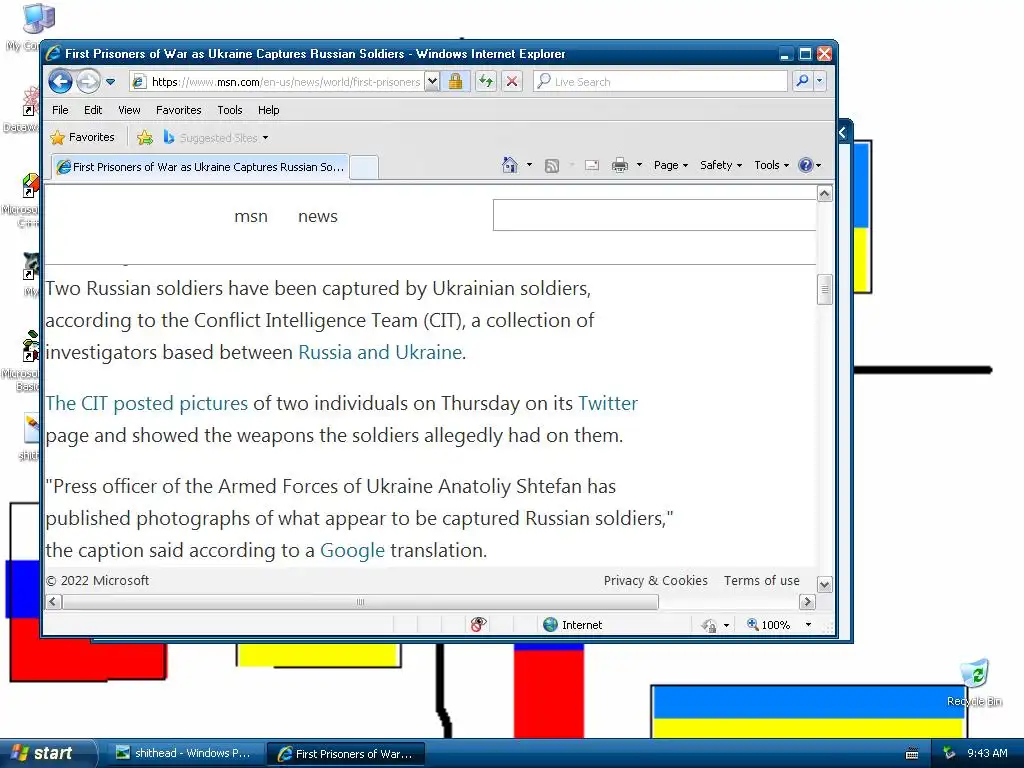1024x768 pixels.
Task: Click the popup blocked status icon
Action: [478, 624]
